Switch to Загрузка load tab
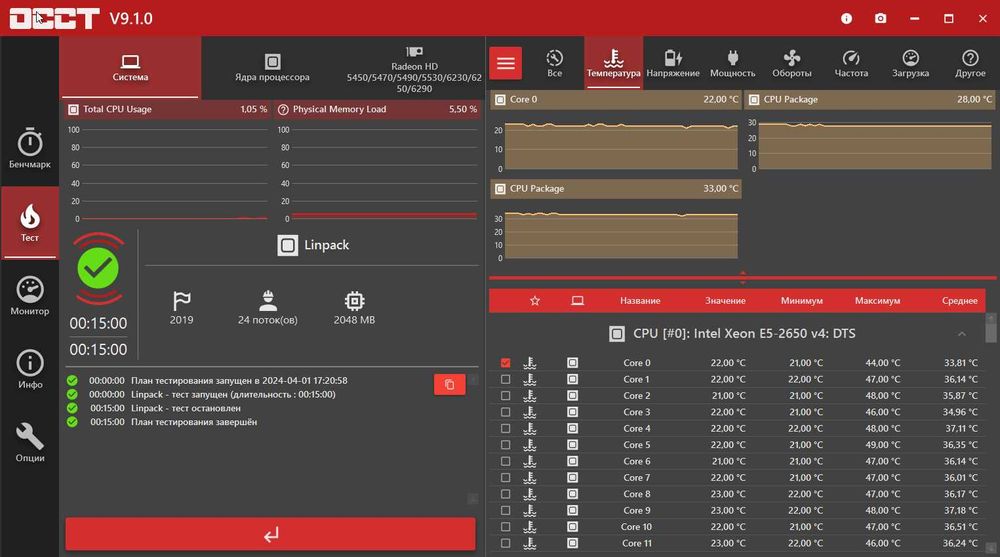The height and width of the screenshot is (557, 1000). pyautogui.click(x=911, y=63)
